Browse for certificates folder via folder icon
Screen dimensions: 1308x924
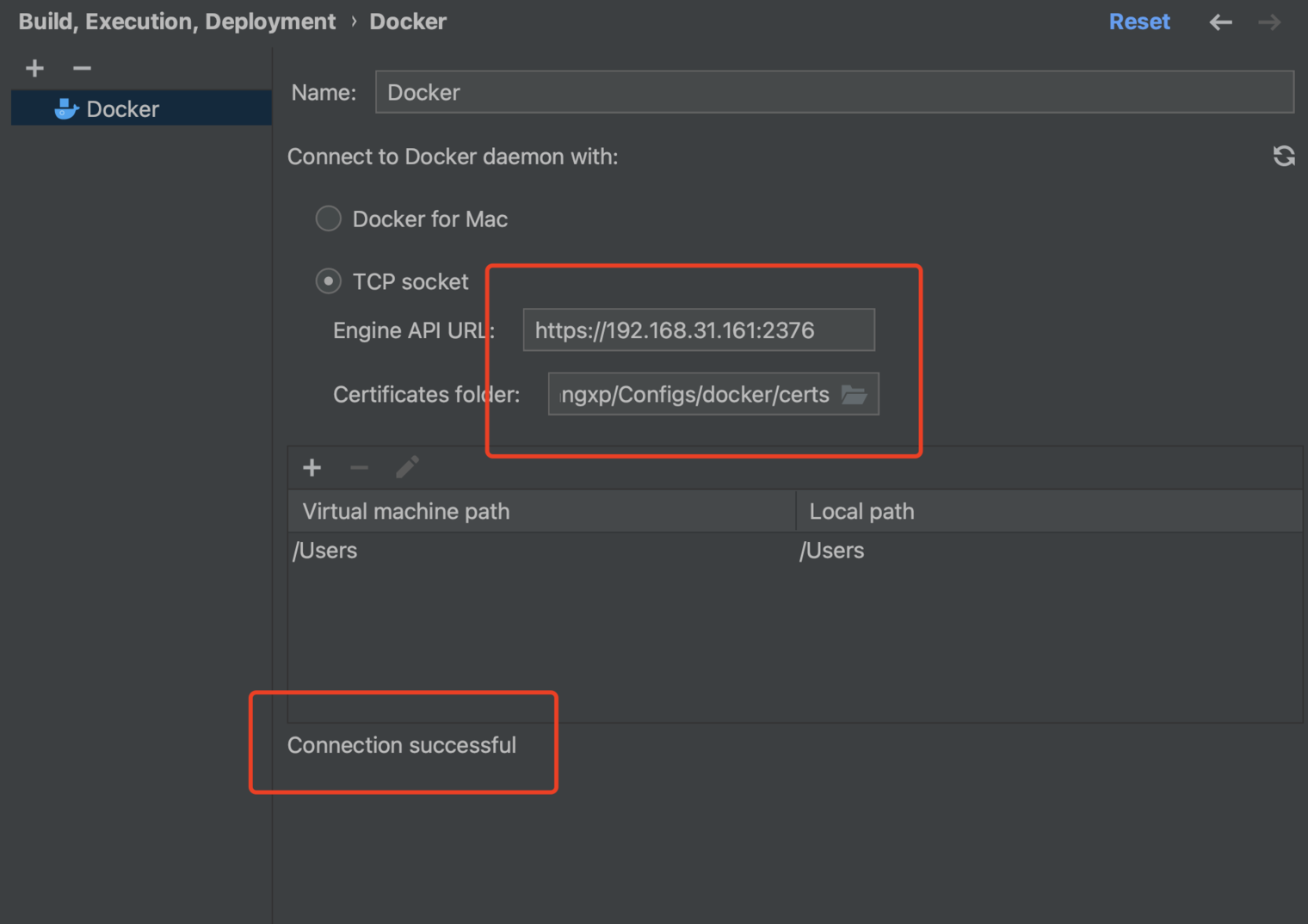tap(854, 395)
